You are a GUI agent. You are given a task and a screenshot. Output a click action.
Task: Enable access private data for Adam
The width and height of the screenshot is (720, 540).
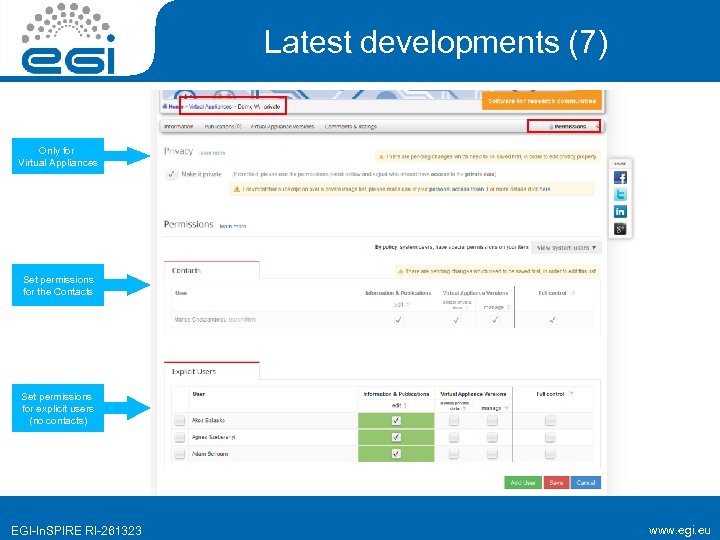(454, 454)
